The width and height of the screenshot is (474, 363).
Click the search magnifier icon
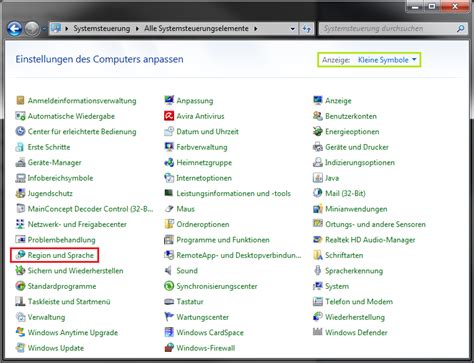[x=460, y=29]
